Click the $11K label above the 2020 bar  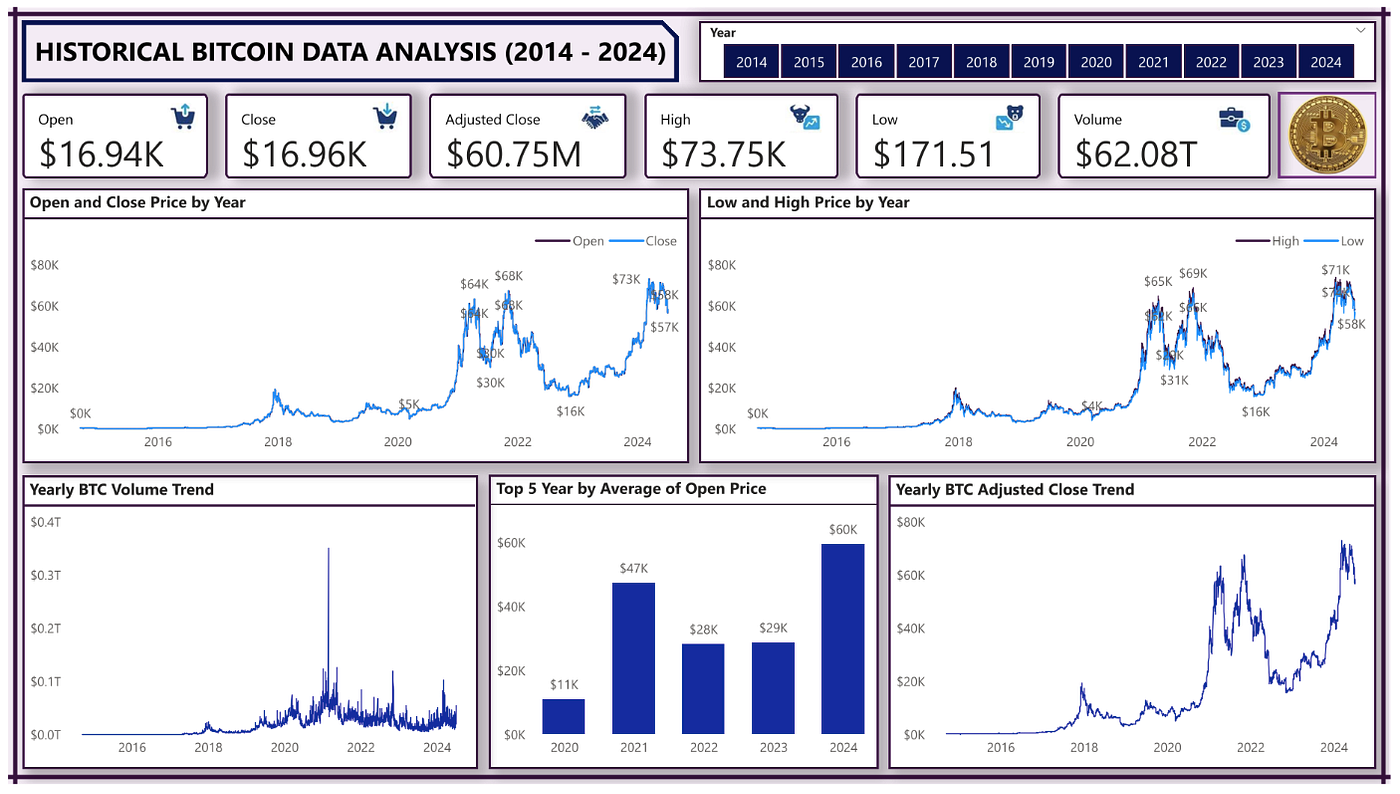[x=564, y=685]
